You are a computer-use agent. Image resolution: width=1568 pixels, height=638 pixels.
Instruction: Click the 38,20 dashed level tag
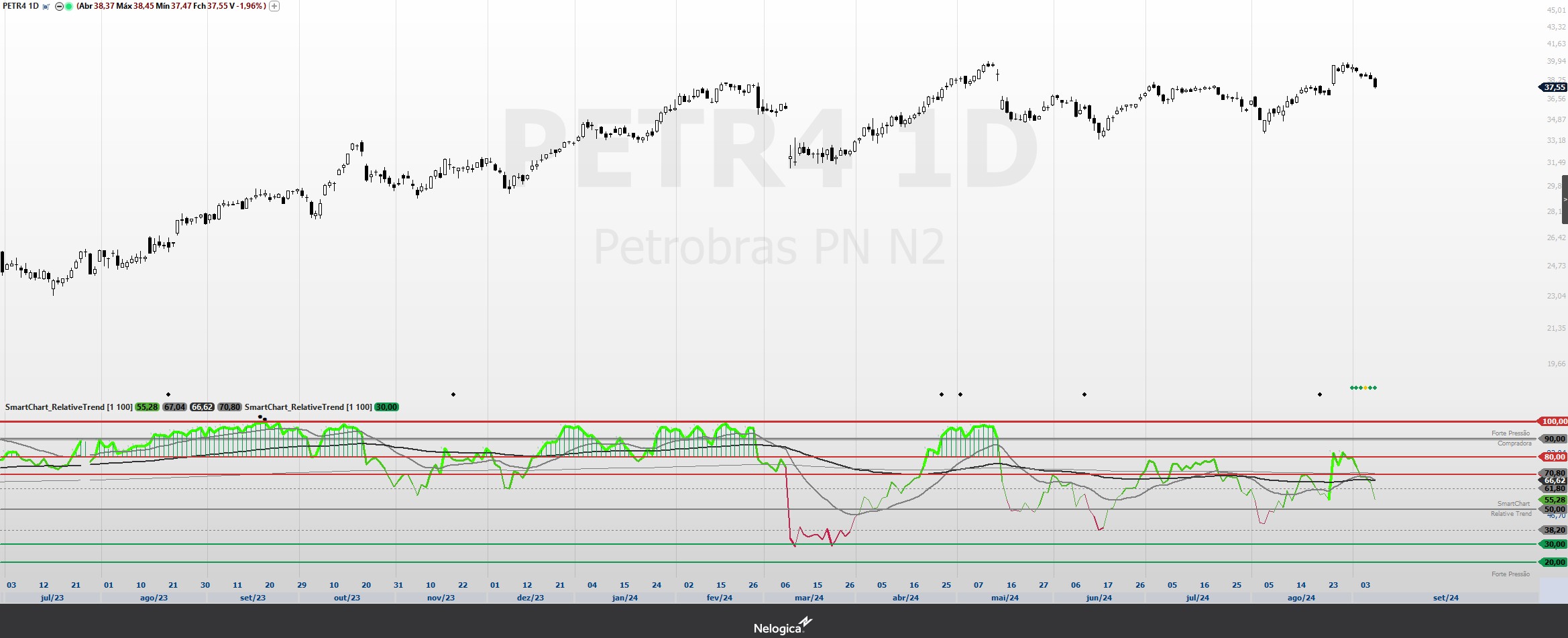(1553, 530)
